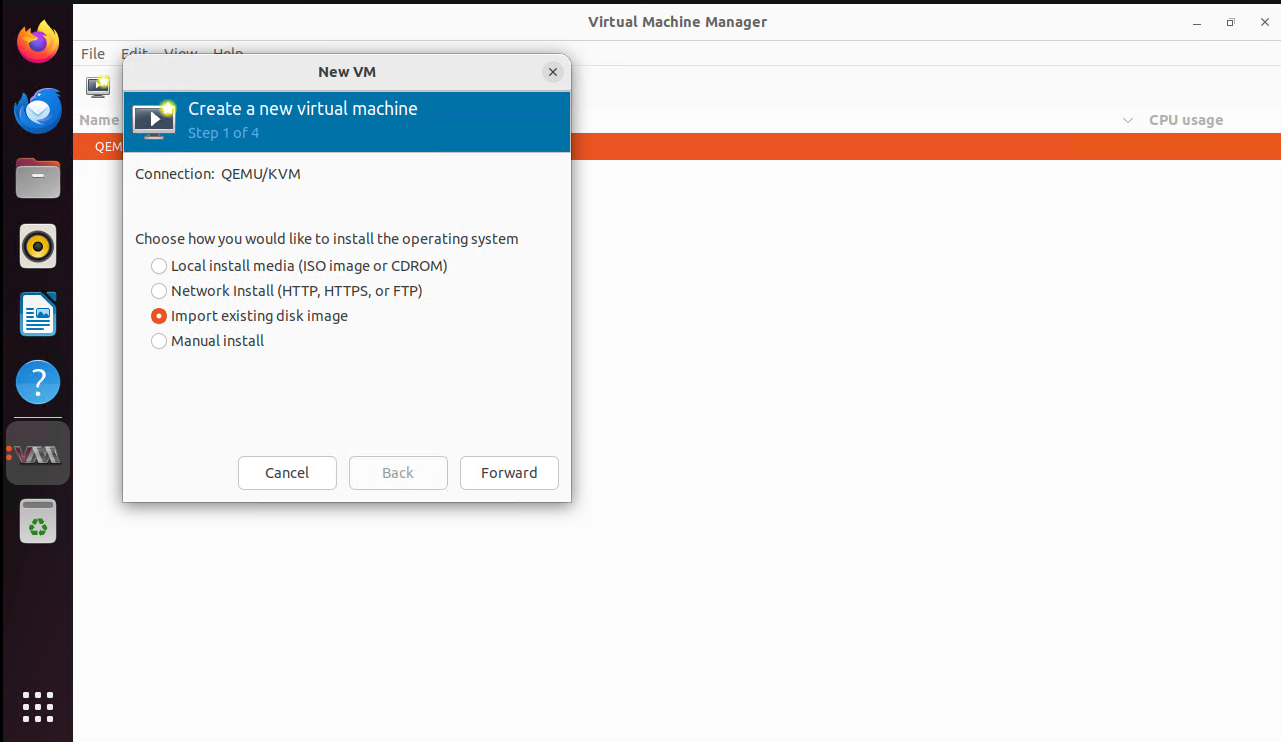Choose Network Install radio option
Screen dimensions: 1281x742
[x=159, y=291]
